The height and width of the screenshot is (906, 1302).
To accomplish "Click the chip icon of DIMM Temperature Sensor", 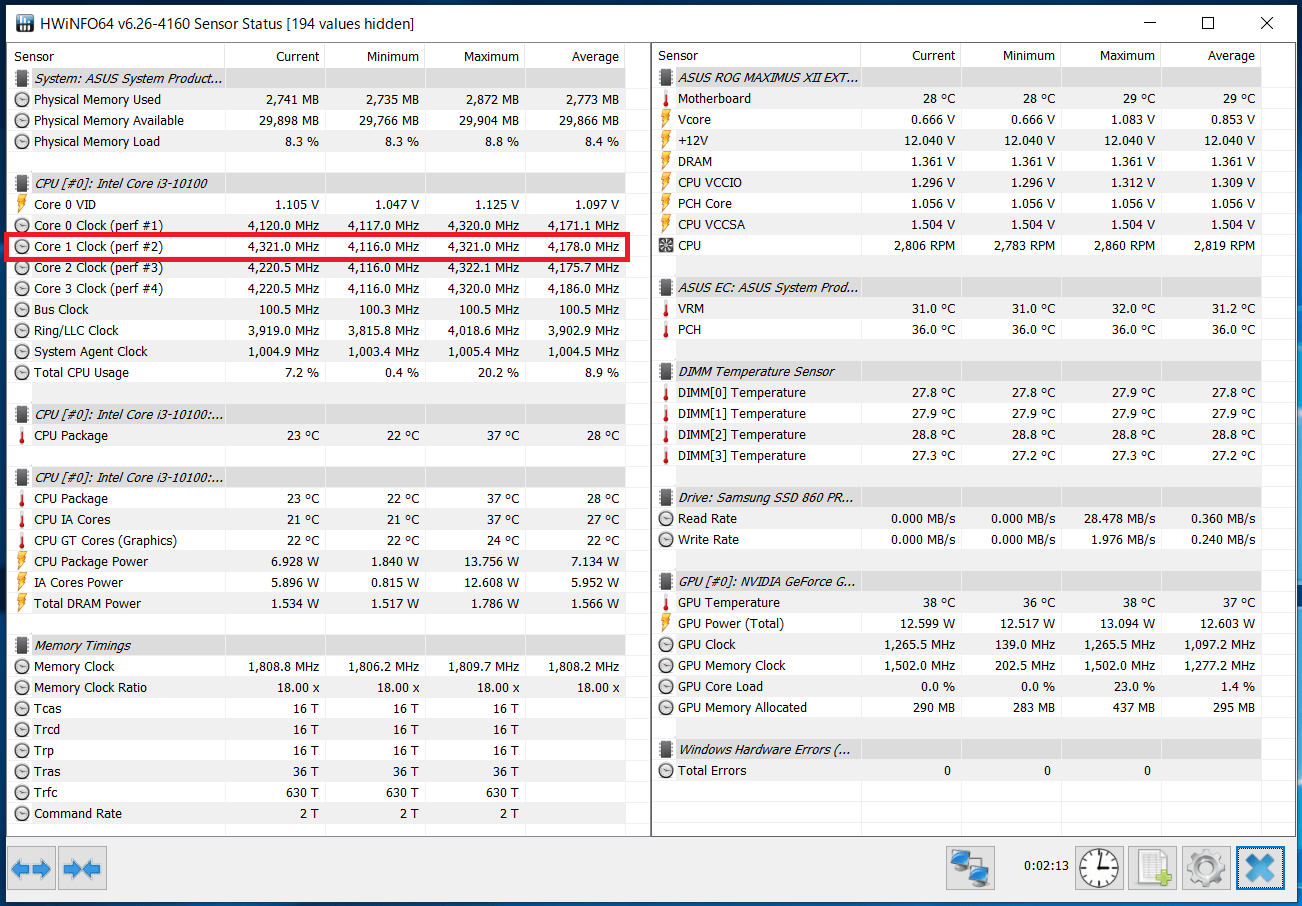I will (x=666, y=371).
